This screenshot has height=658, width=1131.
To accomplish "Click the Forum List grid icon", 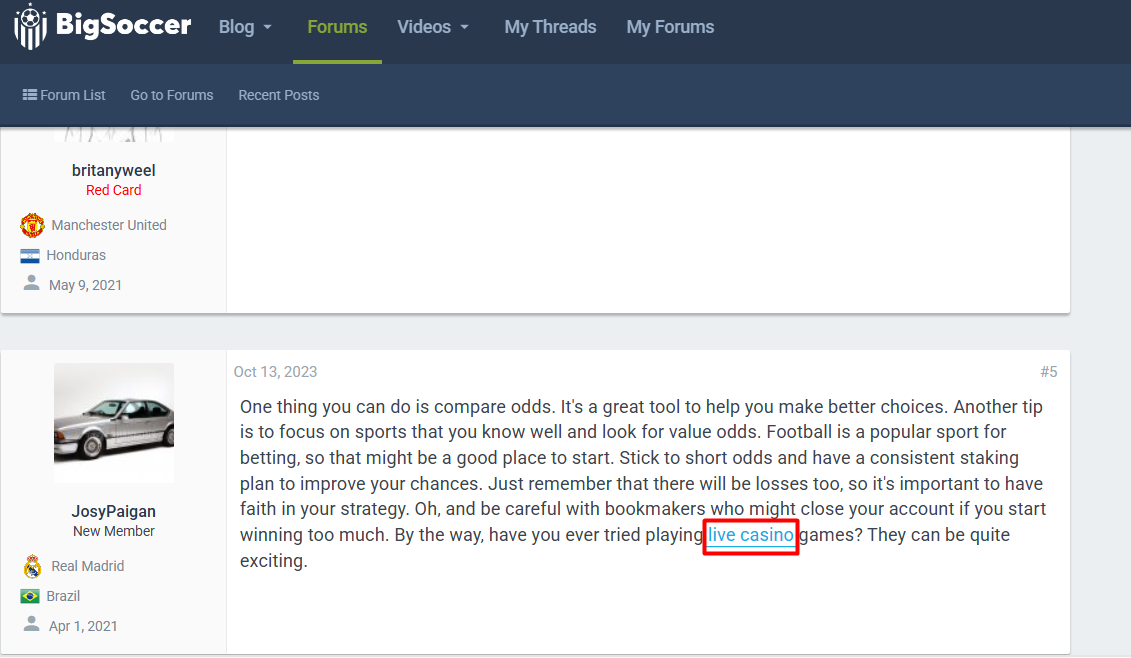I will 30,95.
